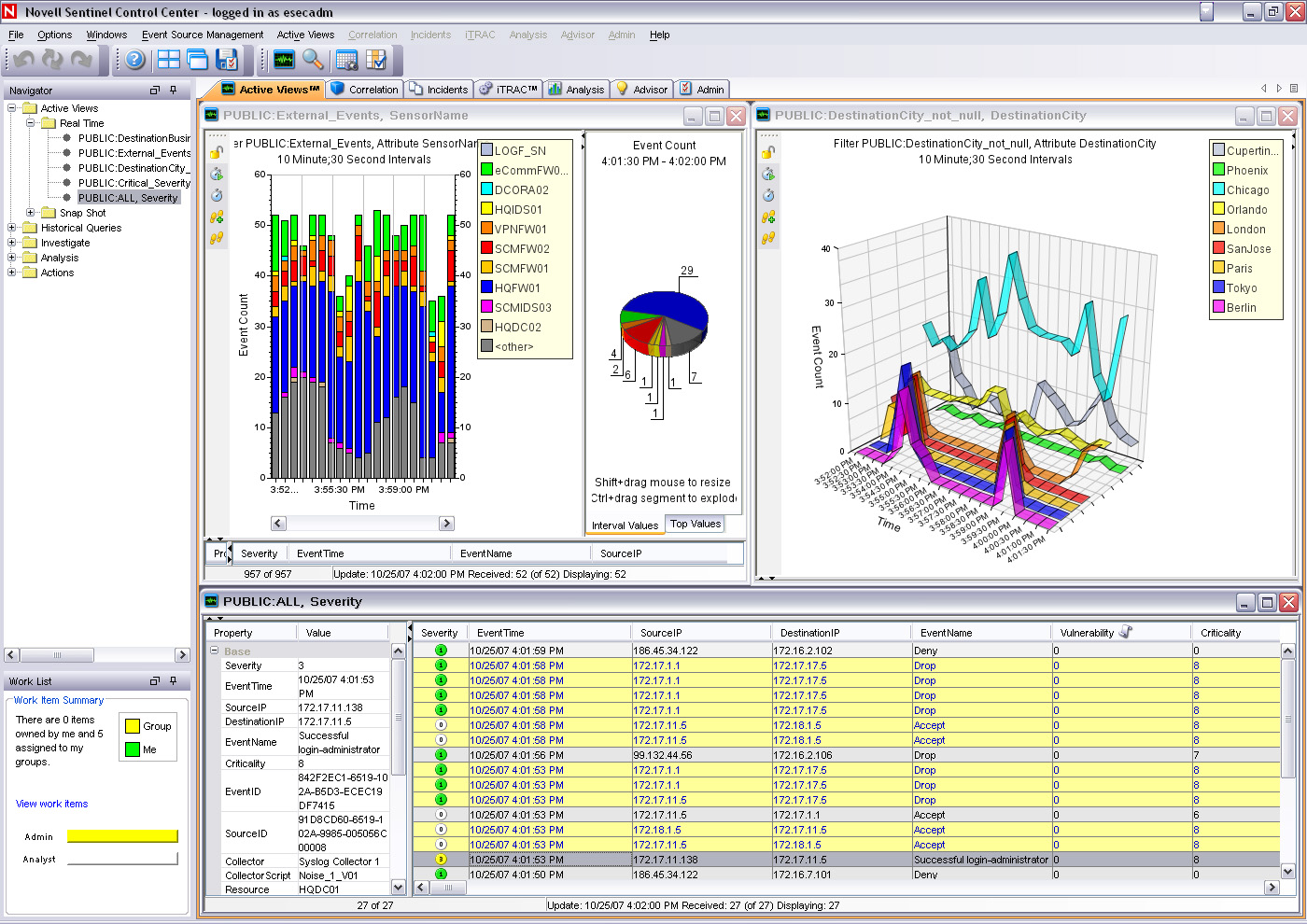Switch to the Advisor tab

[641, 90]
